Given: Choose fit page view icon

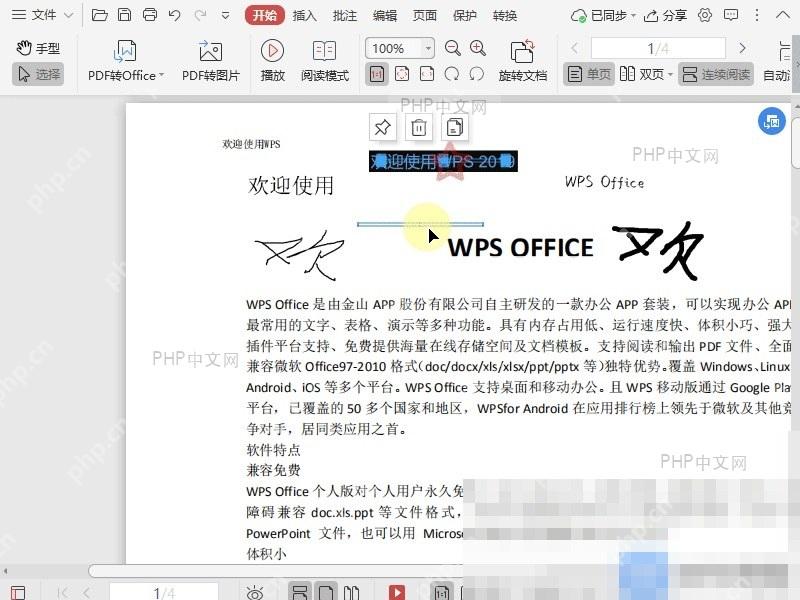Looking at the screenshot, I should click(402, 74).
